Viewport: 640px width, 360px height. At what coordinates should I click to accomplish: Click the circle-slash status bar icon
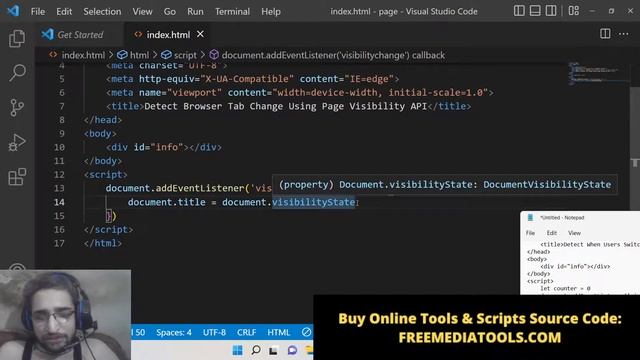coord(306,332)
